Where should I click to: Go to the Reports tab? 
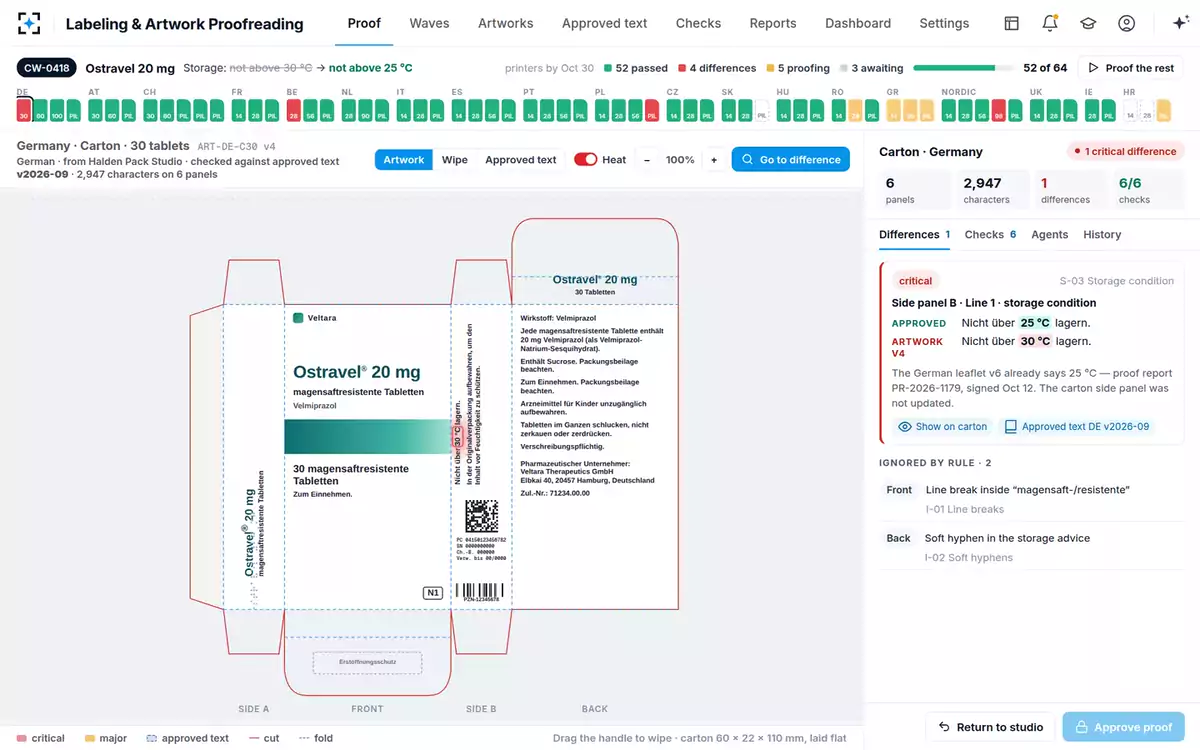click(773, 23)
